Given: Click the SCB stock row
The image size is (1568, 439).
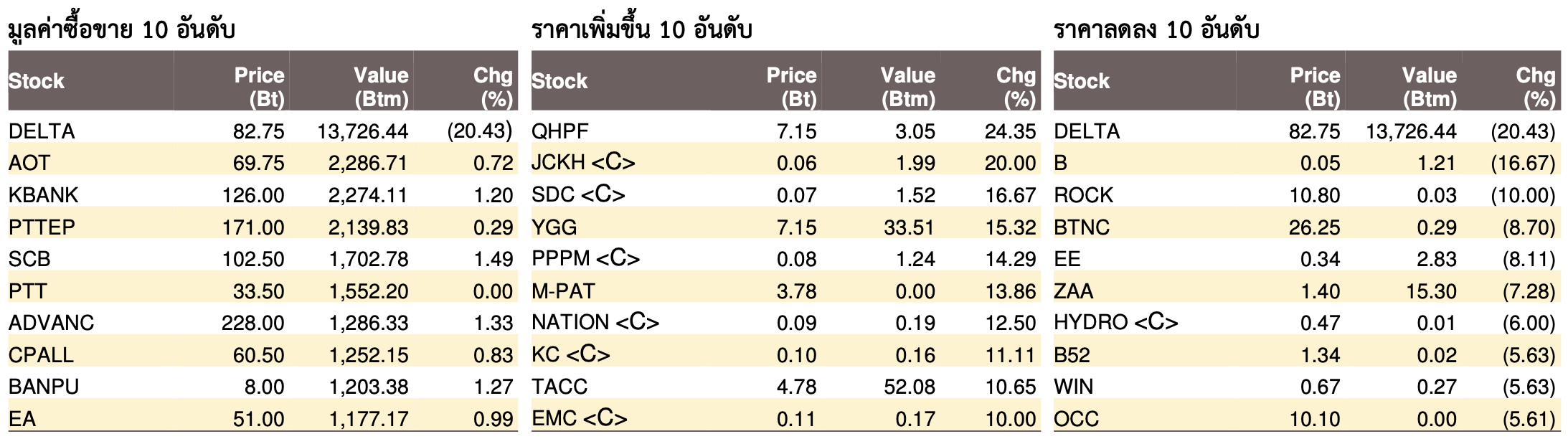Looking at the screenshot, I should pyautogui.click(x=263, y=259).
